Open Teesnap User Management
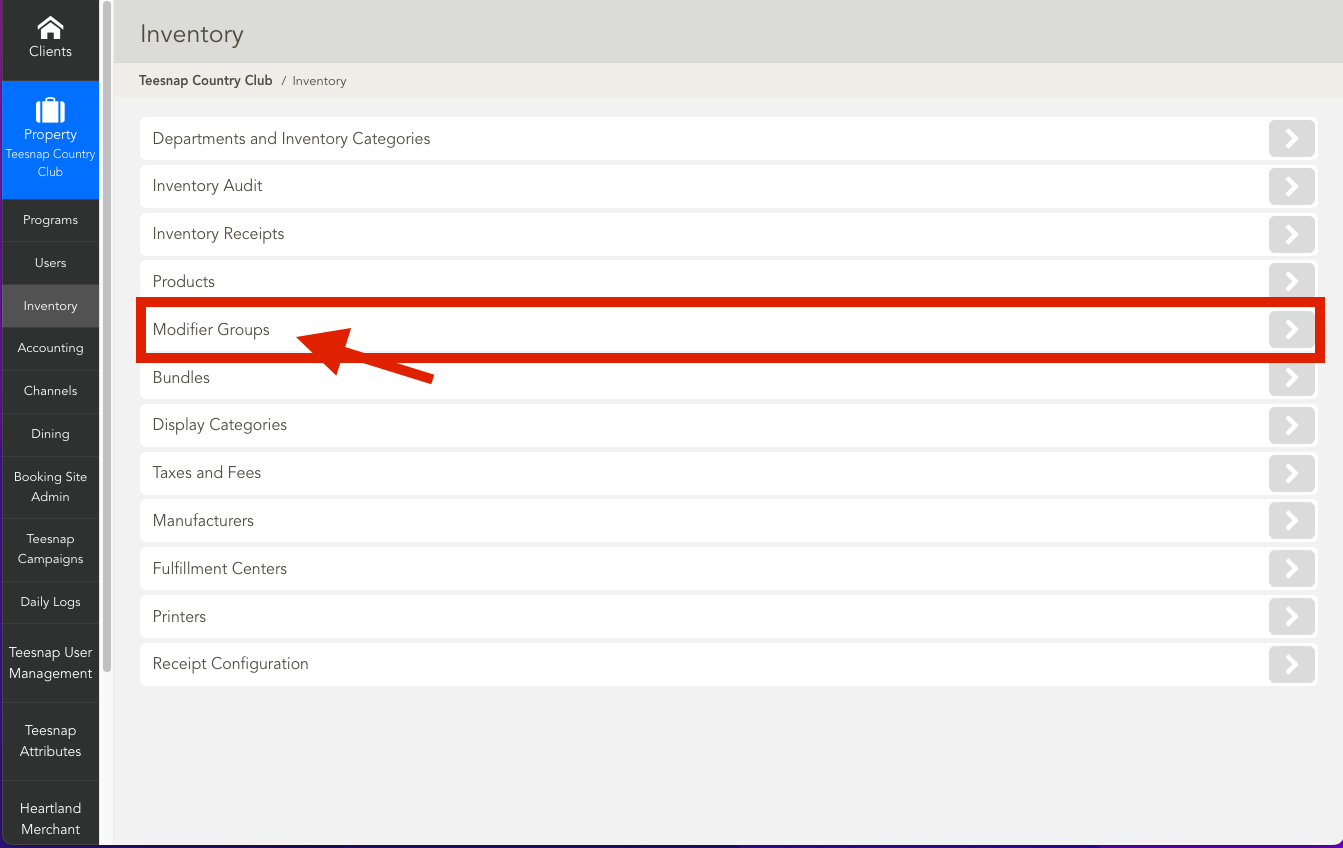The height and width of the screenshot is (848, 1343). tap(50, 663)
